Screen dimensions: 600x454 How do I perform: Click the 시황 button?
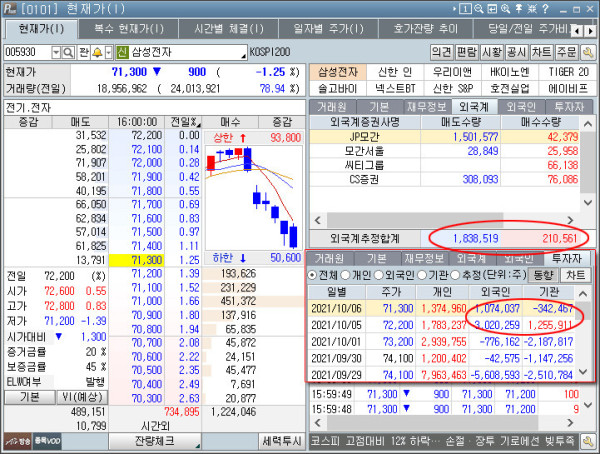pyautogui.click(x=492, y=52)
